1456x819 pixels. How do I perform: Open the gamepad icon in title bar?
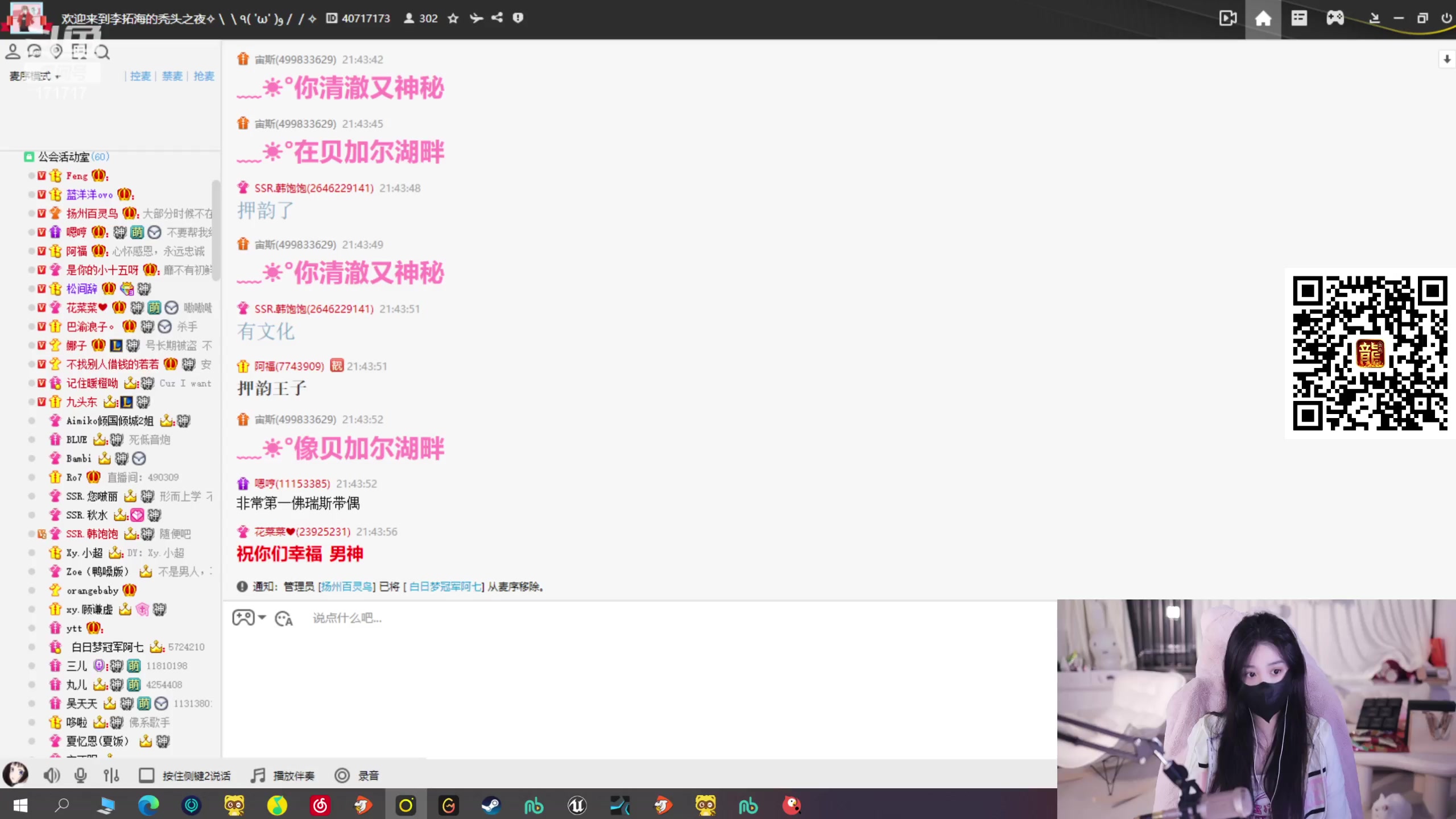tap(1335, 19)
